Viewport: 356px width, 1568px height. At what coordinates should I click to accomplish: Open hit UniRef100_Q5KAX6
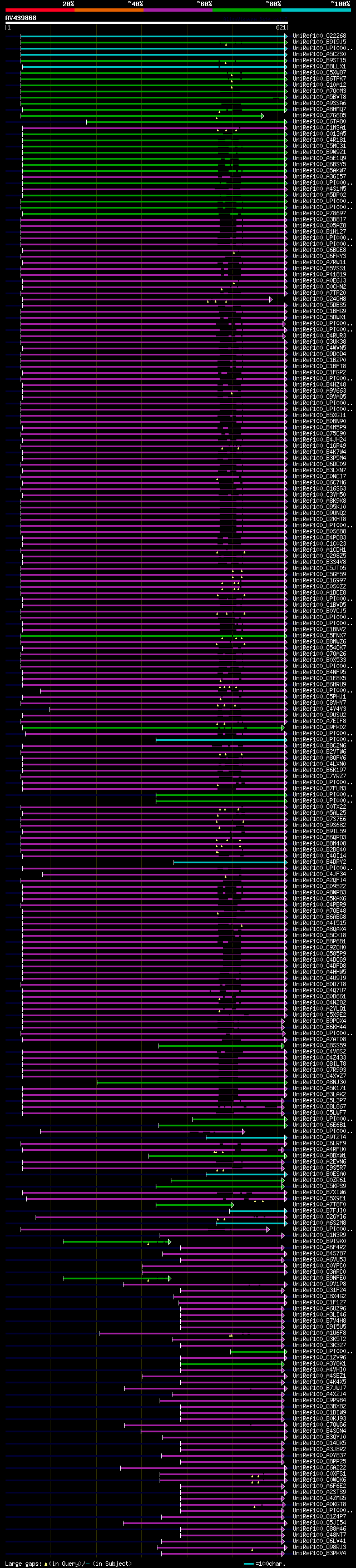pos(319,898)
